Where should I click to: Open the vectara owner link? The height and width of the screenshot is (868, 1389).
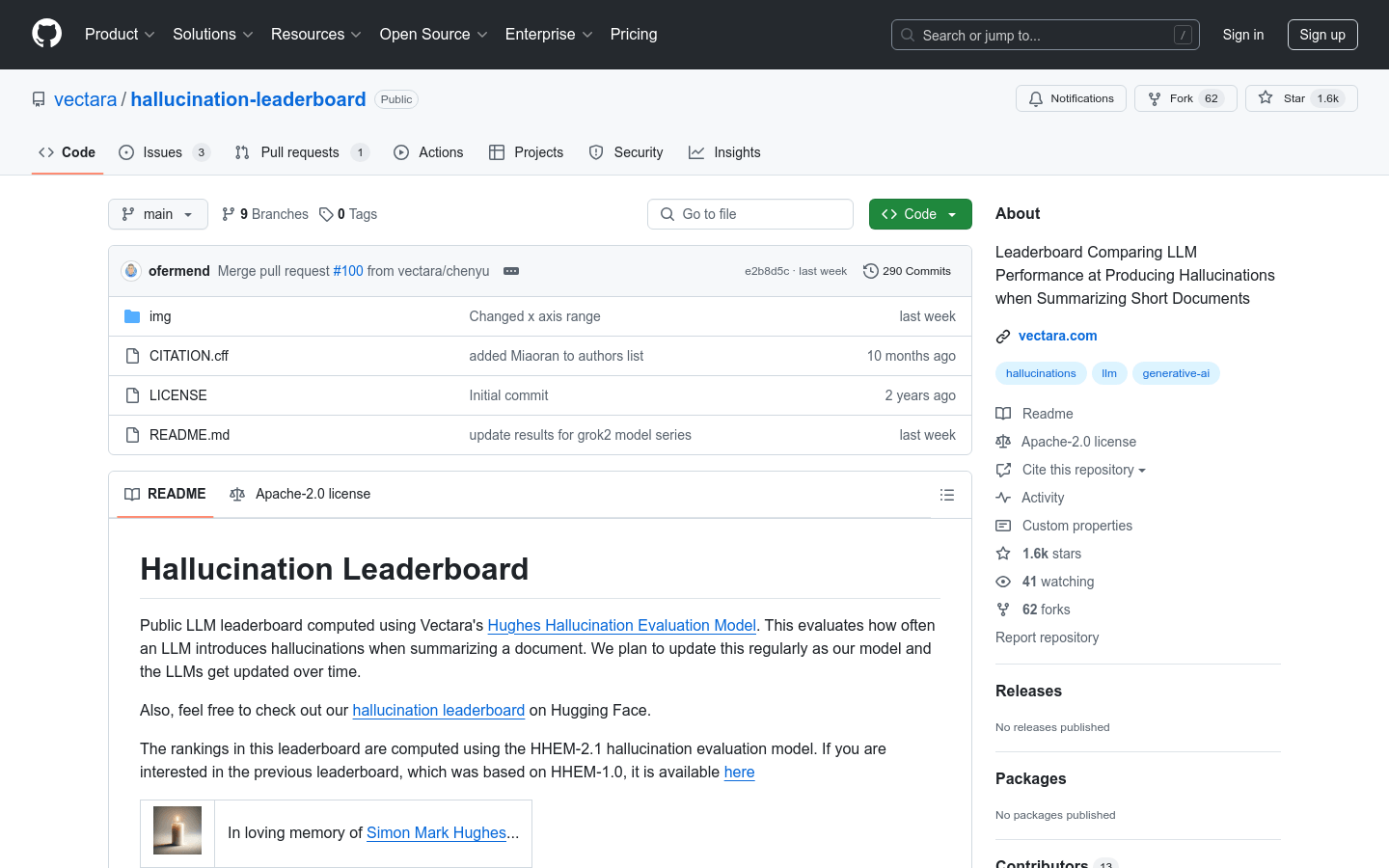[85, 99]
